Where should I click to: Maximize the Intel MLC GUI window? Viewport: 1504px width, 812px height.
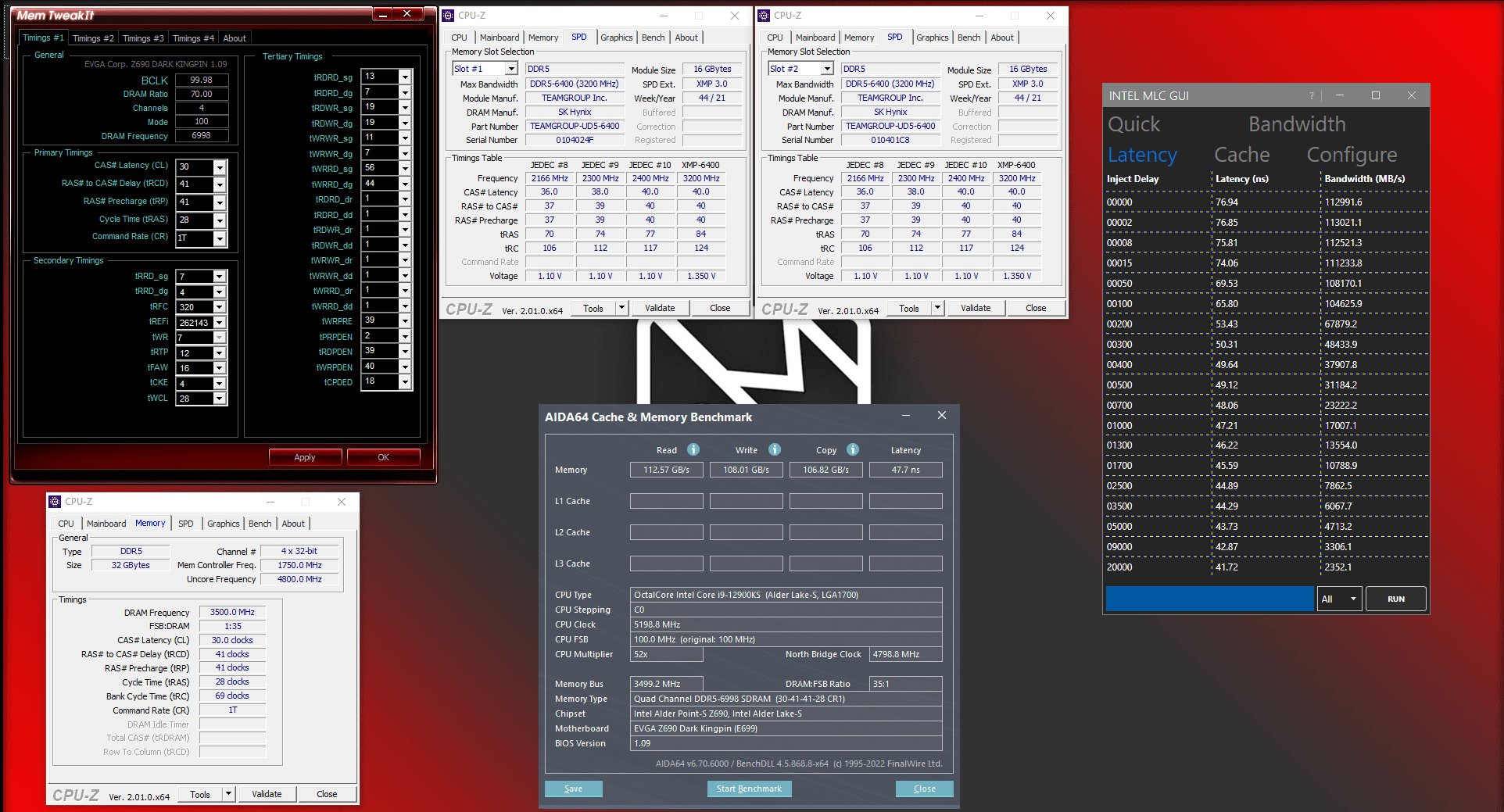pyautogui.click(x=1376, y=95)
